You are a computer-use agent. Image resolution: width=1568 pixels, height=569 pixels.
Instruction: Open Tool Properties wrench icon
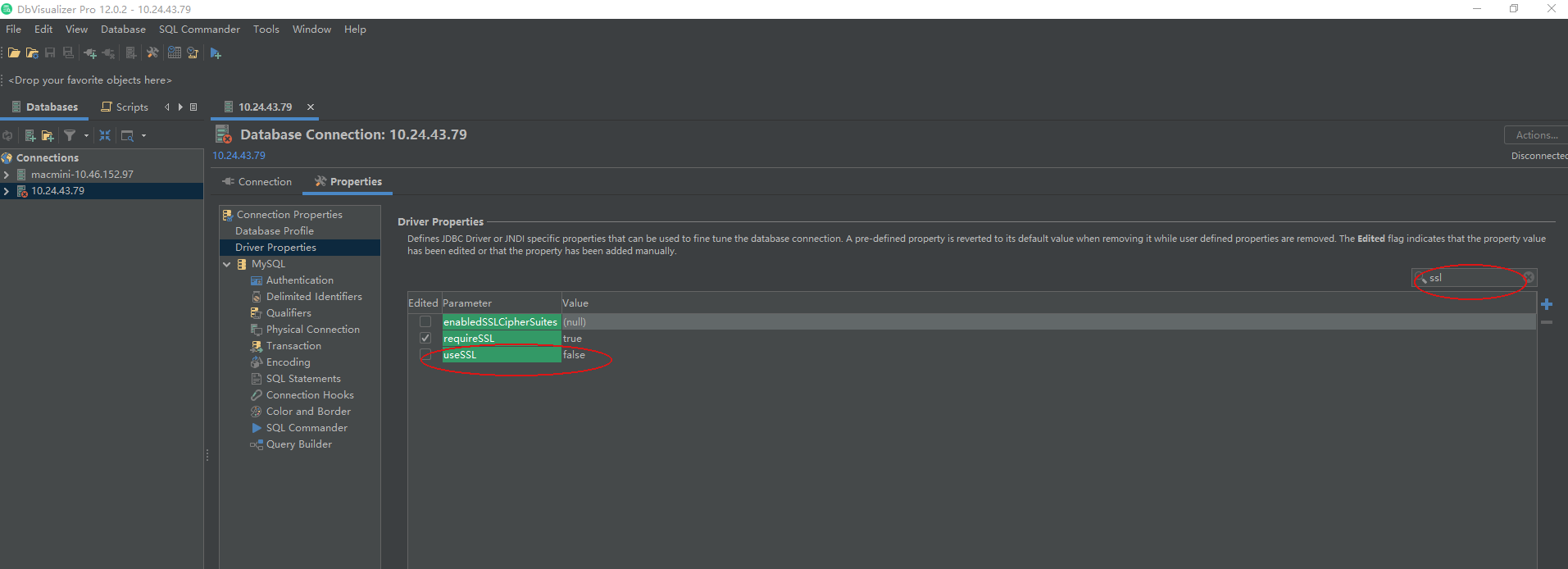[x=152, y=52]
